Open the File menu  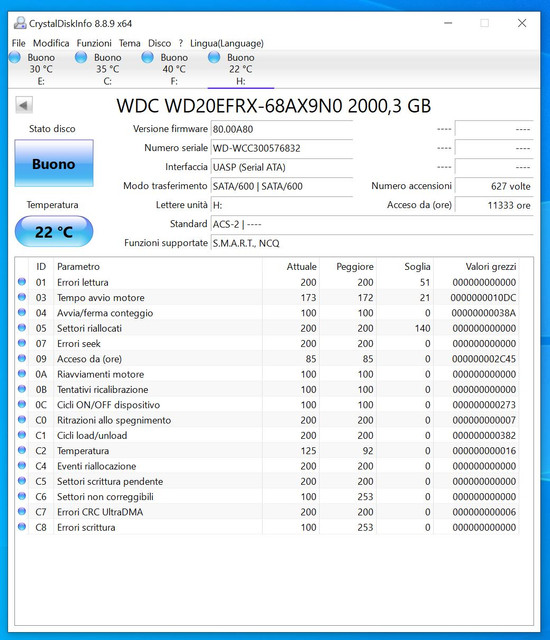[x=18, y=43]
